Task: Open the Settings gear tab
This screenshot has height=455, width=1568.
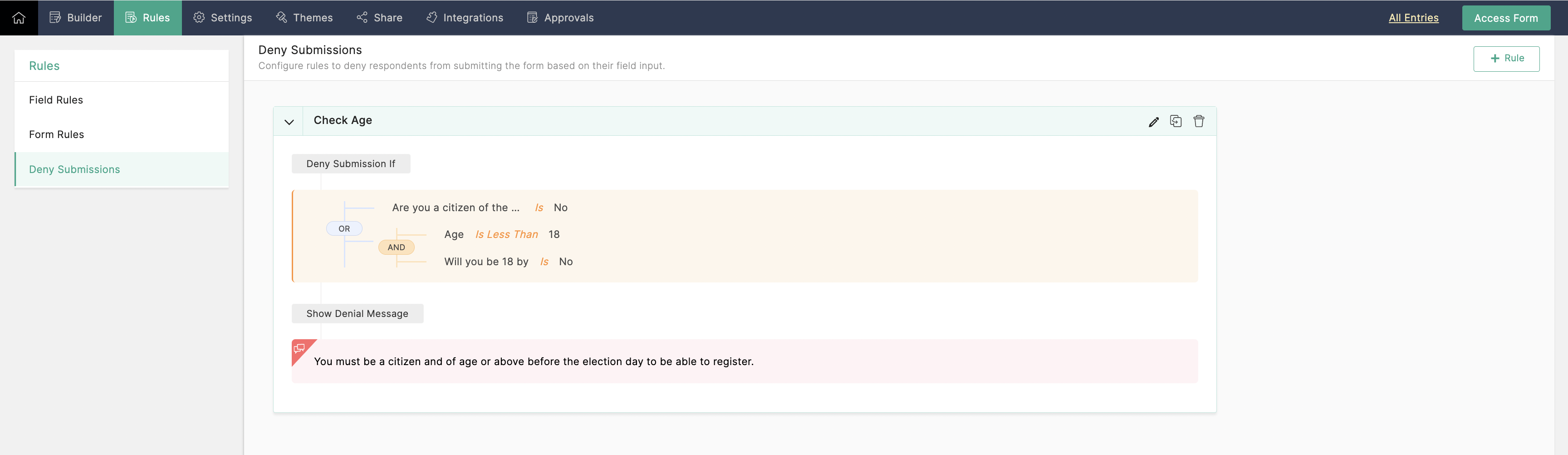Action: pos(222,18)
